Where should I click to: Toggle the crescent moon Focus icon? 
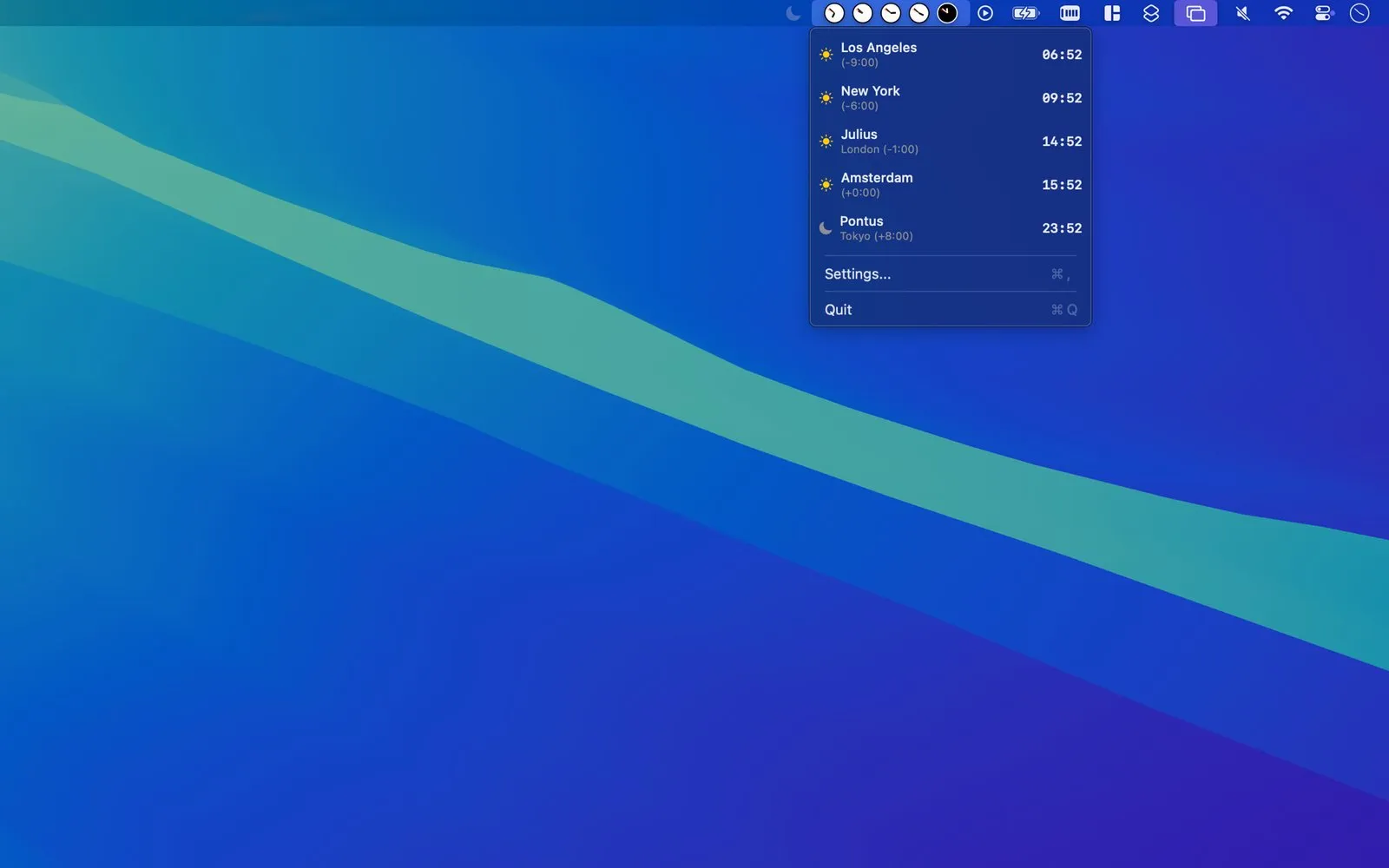tap(793, 13)
